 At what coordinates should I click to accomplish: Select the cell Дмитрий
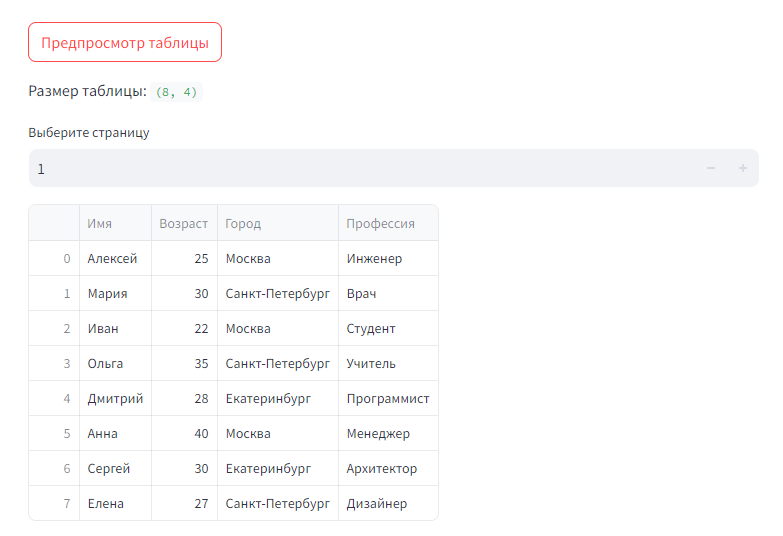pos(115,398)
